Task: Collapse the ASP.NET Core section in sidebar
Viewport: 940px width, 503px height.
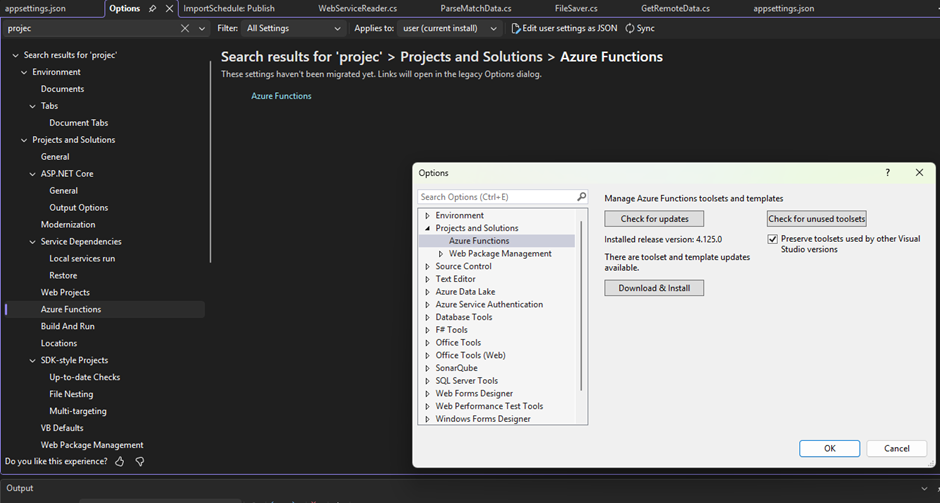Action: point(33,174)
